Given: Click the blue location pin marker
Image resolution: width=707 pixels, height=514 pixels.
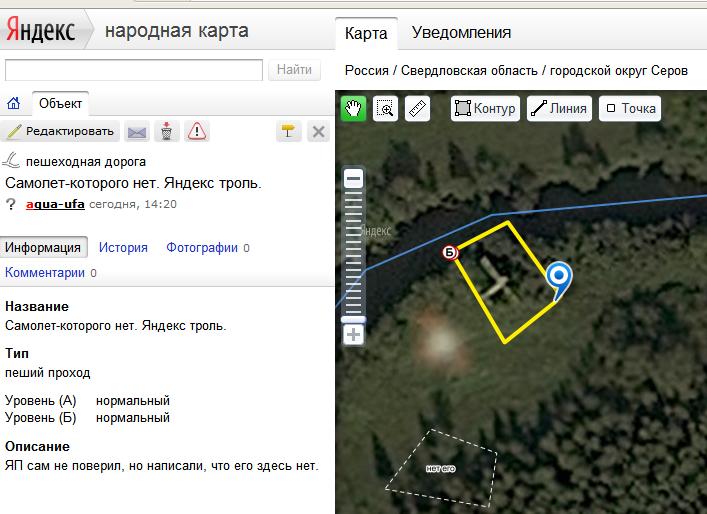Looking at the screenshot, I should [559, 280].
